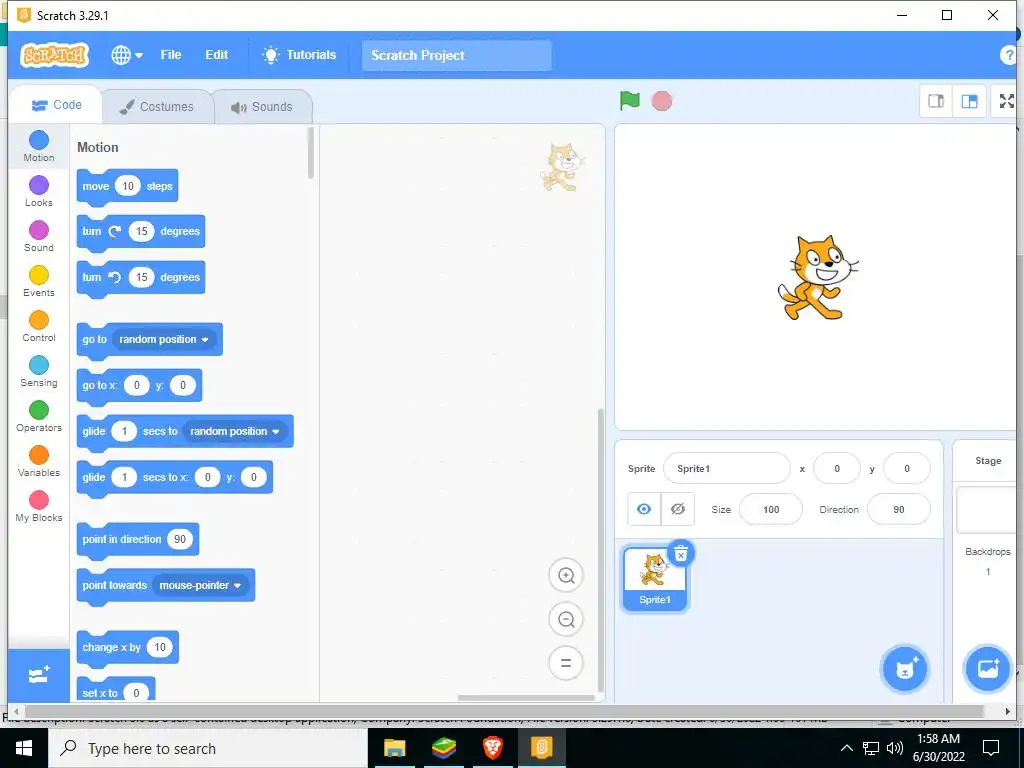
Task: Select the Sensing category circle
Action: tap(39, 365)
